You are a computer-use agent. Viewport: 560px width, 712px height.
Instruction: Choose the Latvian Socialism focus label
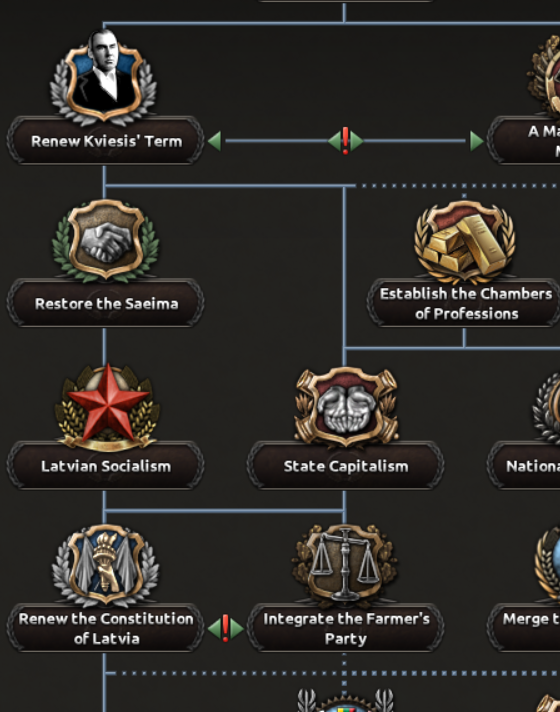click(x=105, y=466)
